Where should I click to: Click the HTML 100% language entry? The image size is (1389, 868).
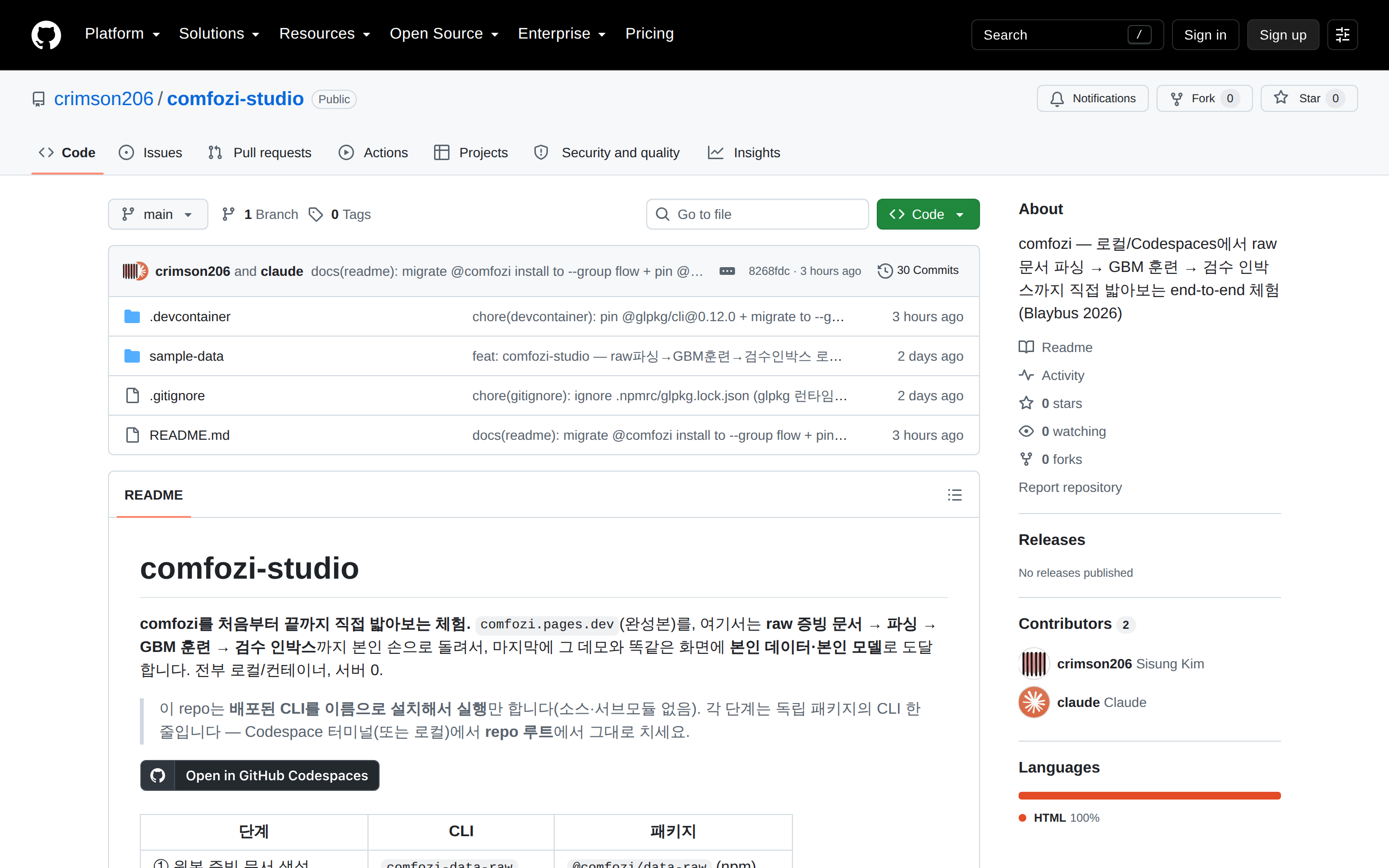point(1060,817)
